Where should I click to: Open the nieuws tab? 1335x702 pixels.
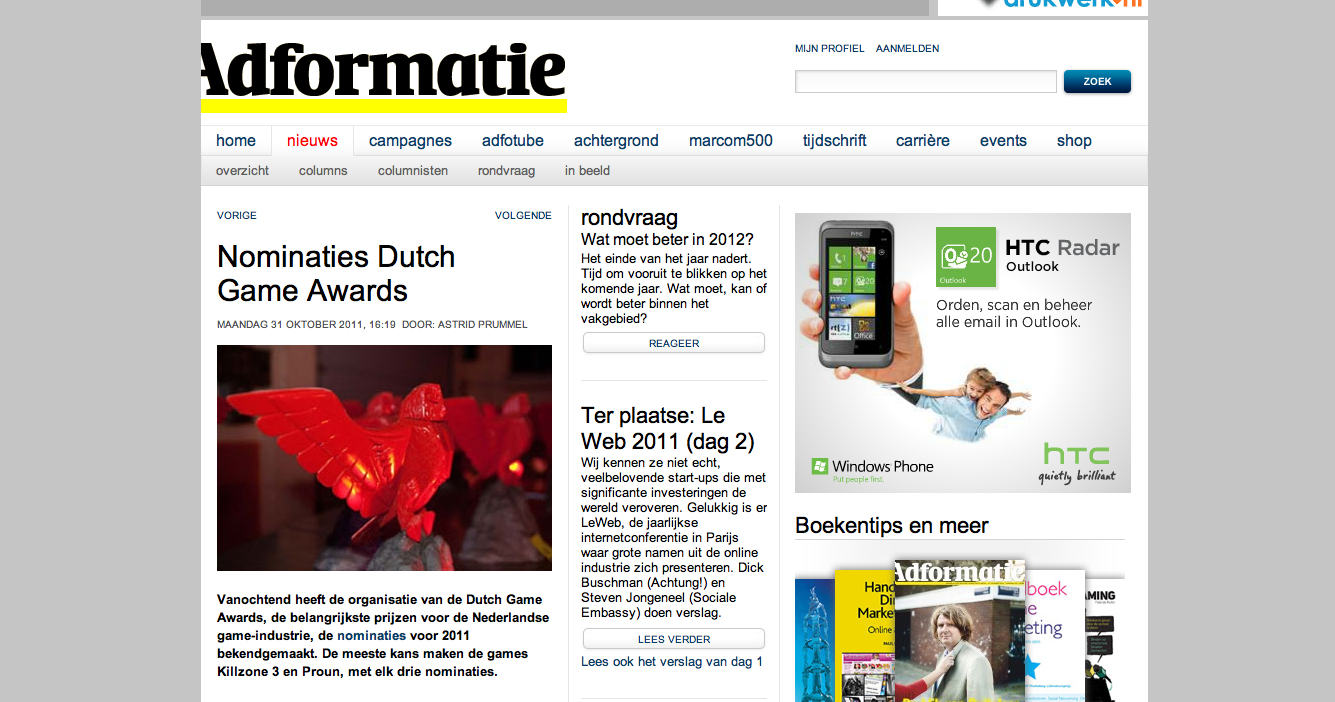[x=312, y=141]
